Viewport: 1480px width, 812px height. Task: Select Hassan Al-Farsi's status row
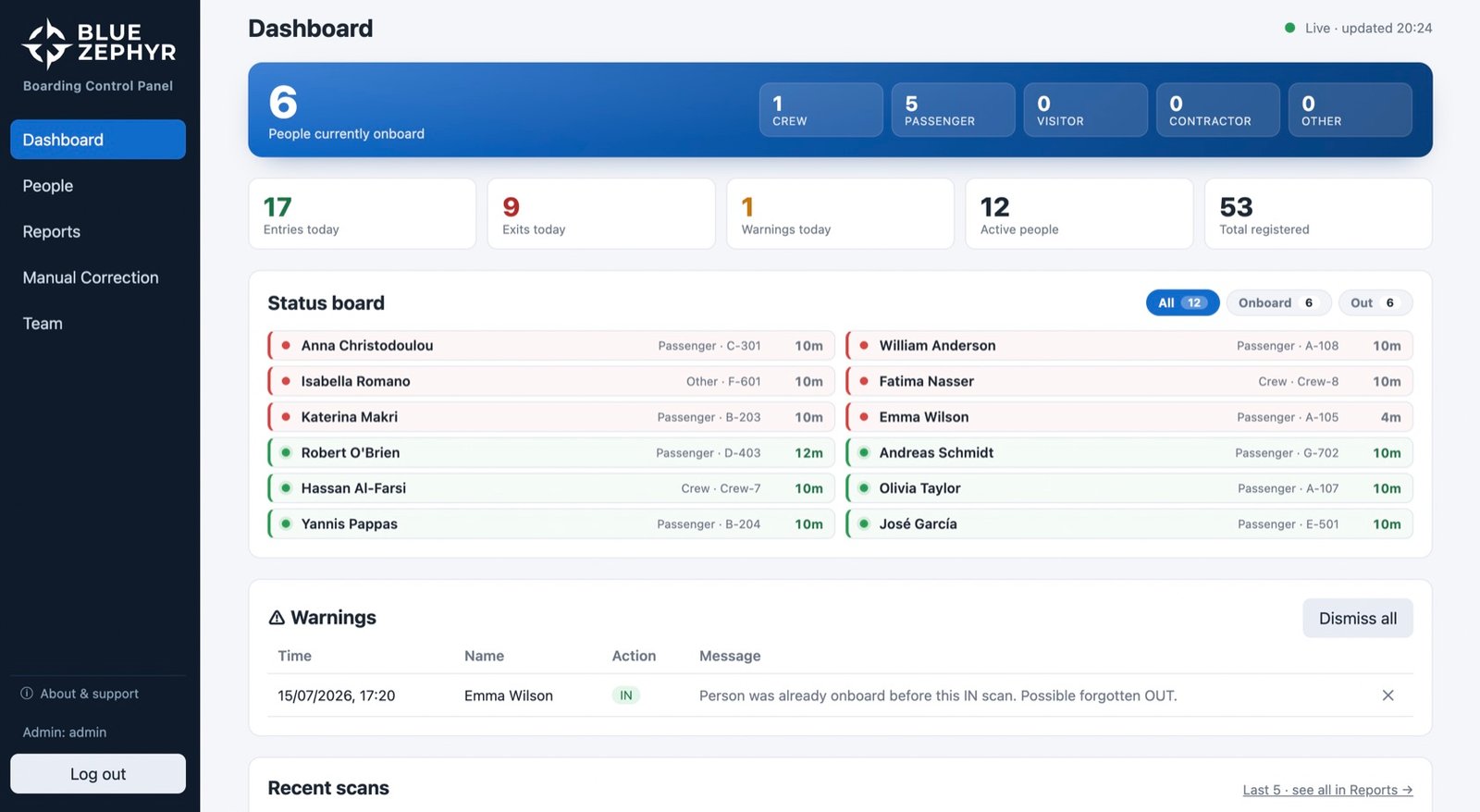tap(551, 488)
